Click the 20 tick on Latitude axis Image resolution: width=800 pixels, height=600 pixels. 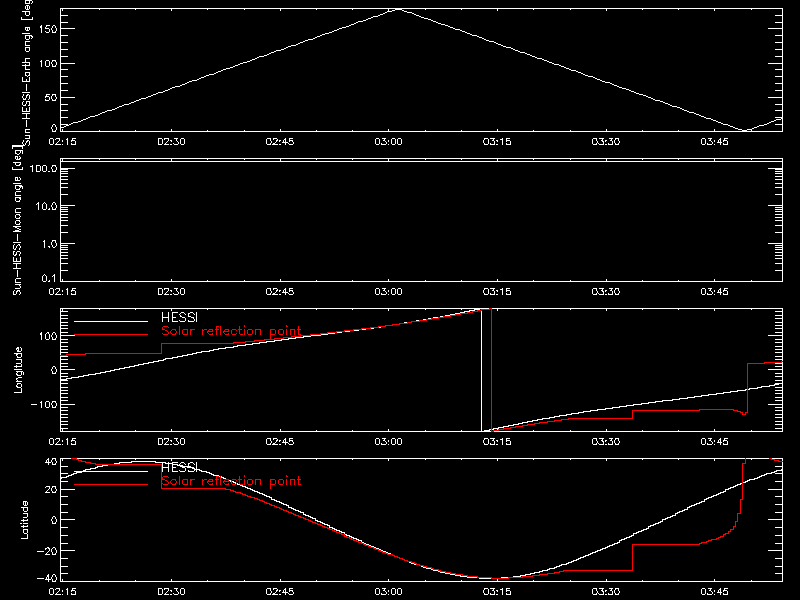tap(51, 490)
